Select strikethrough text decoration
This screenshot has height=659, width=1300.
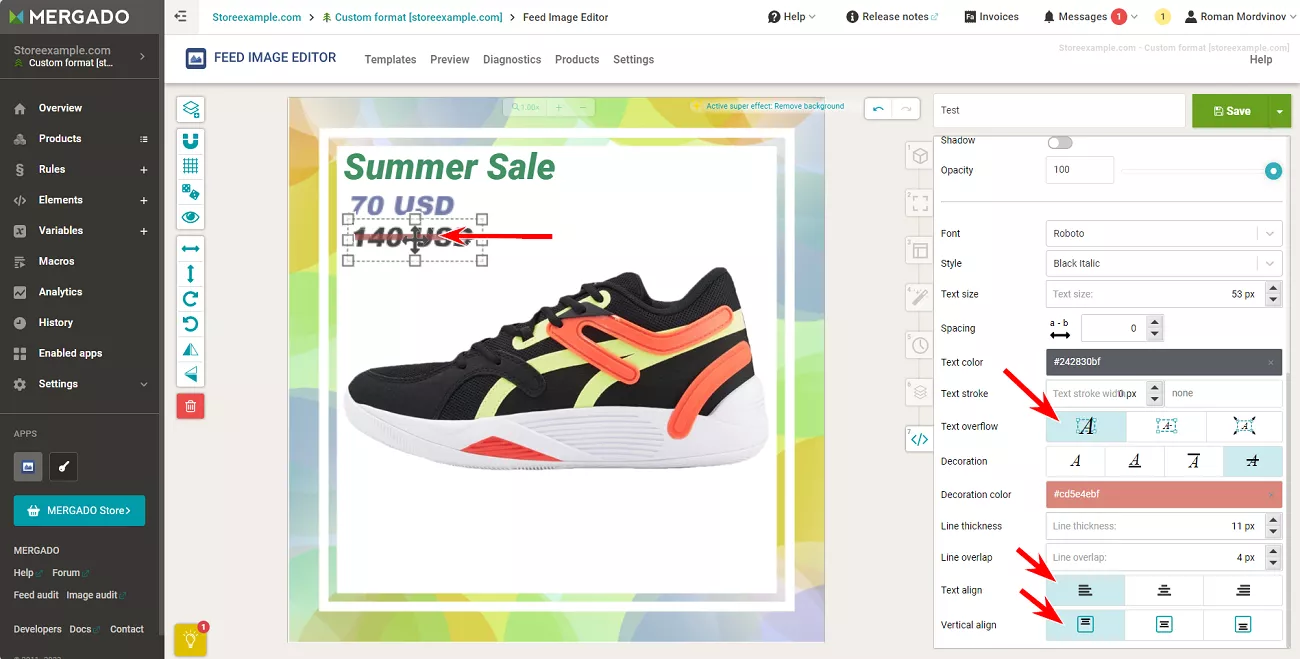point(1253,461)
